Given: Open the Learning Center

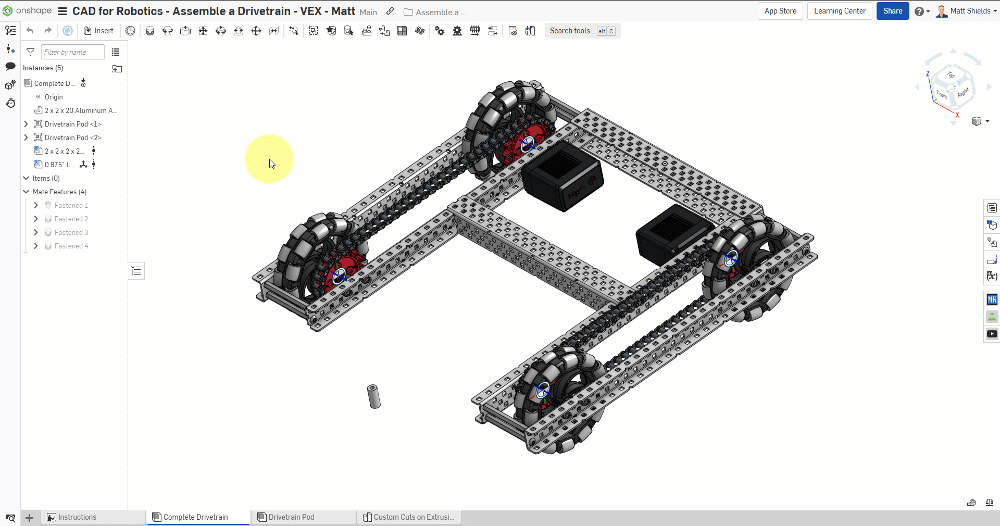Looking at the screenshot, I should 840,11.
